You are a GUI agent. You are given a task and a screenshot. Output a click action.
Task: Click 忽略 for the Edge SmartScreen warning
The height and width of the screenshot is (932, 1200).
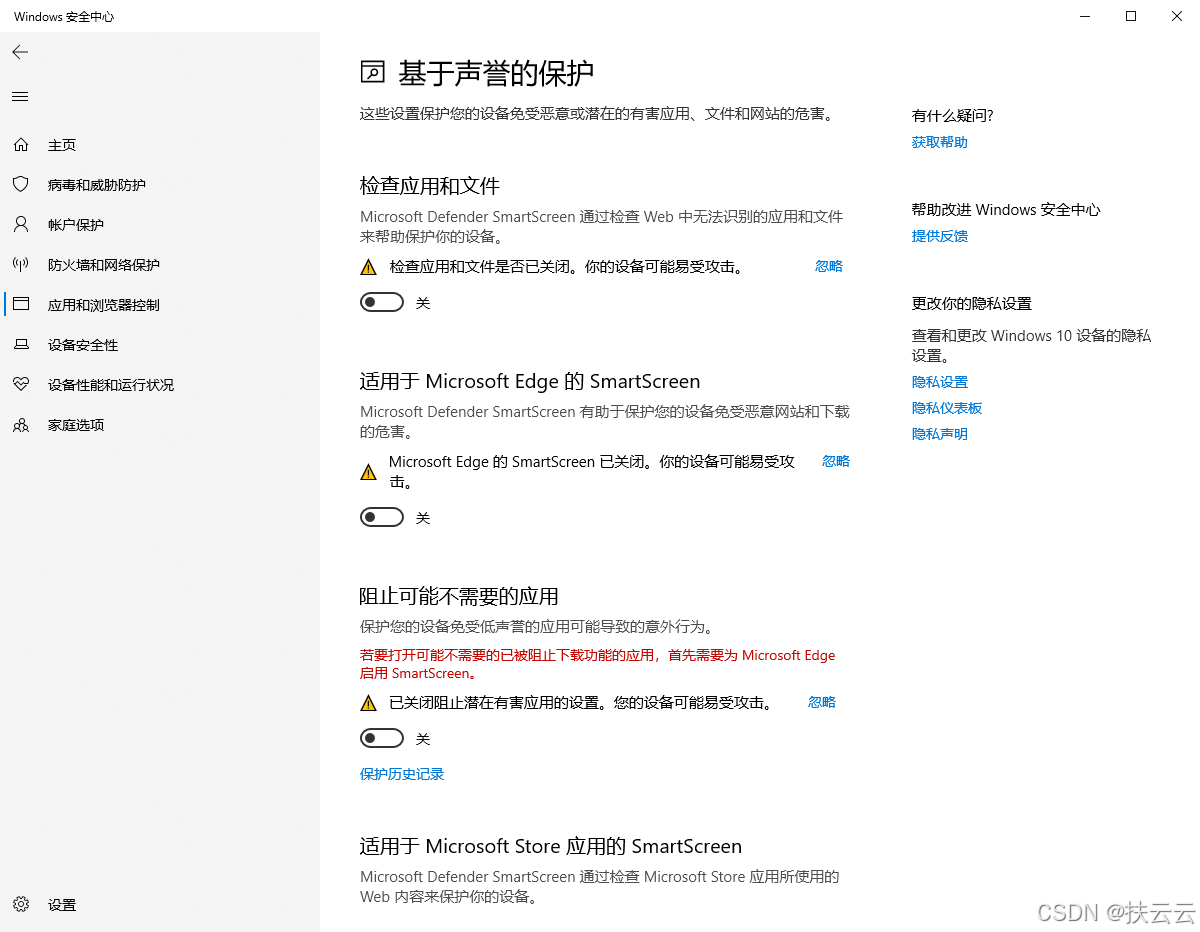tap(836, 461)
